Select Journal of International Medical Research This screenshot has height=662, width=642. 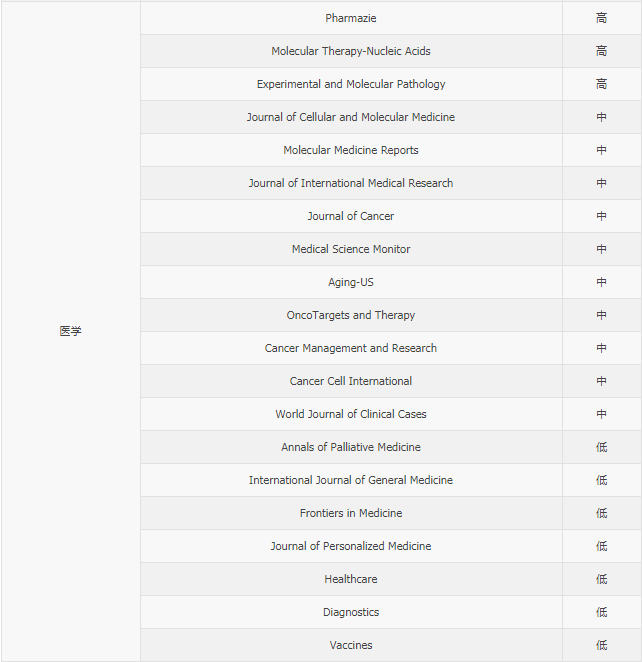(351, 183)
